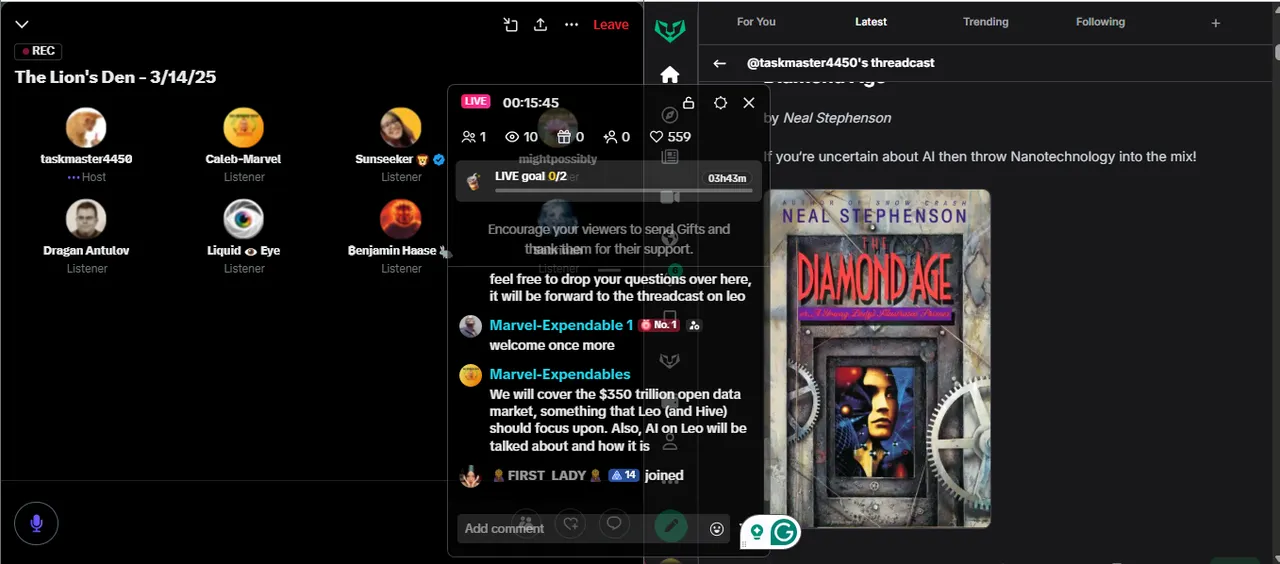This screenshot has width=1280, height=564.
Task: Click the uncertain about AI post text
Action: [980, 157]
